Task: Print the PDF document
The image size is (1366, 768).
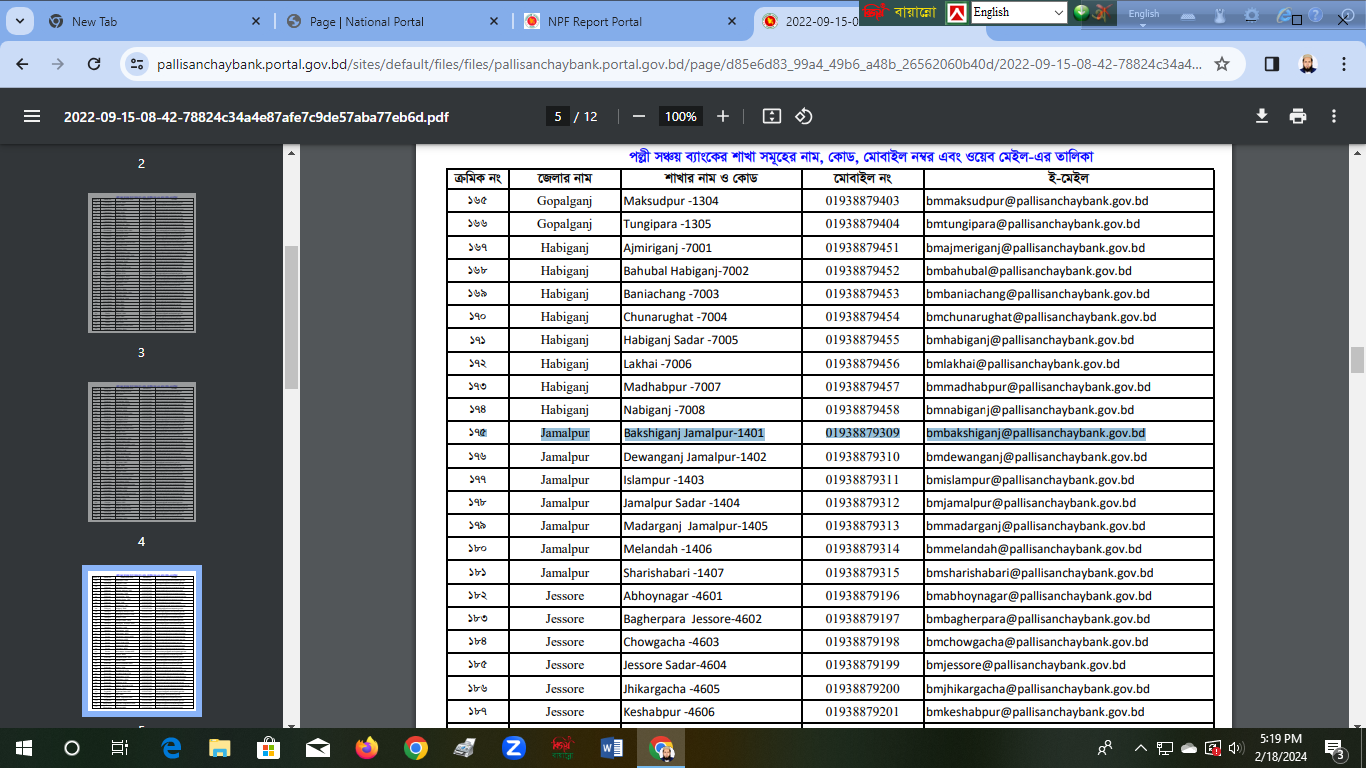Action: (x=1298, y=116)
